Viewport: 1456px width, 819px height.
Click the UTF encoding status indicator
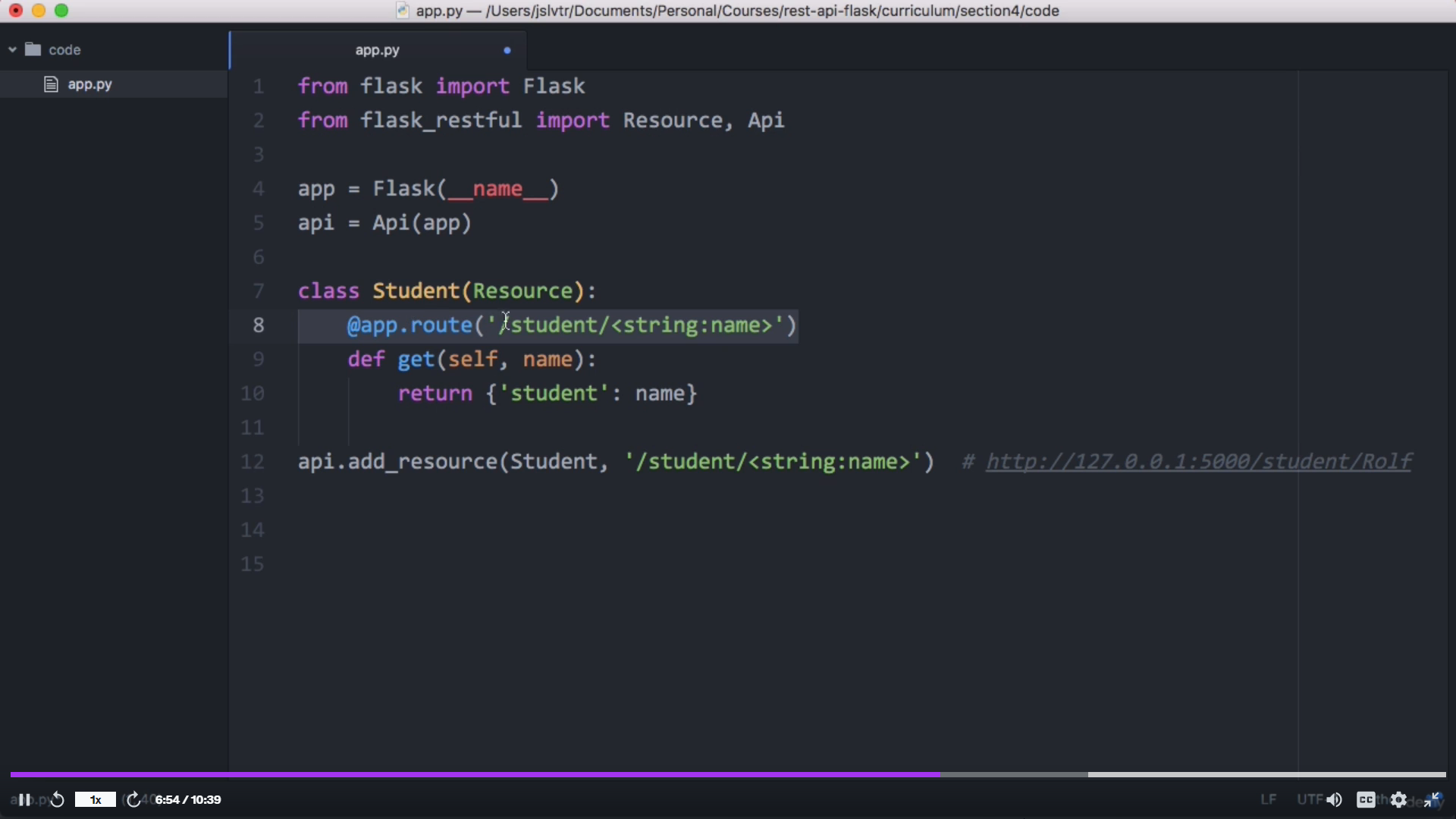[x=1309, y=799]
